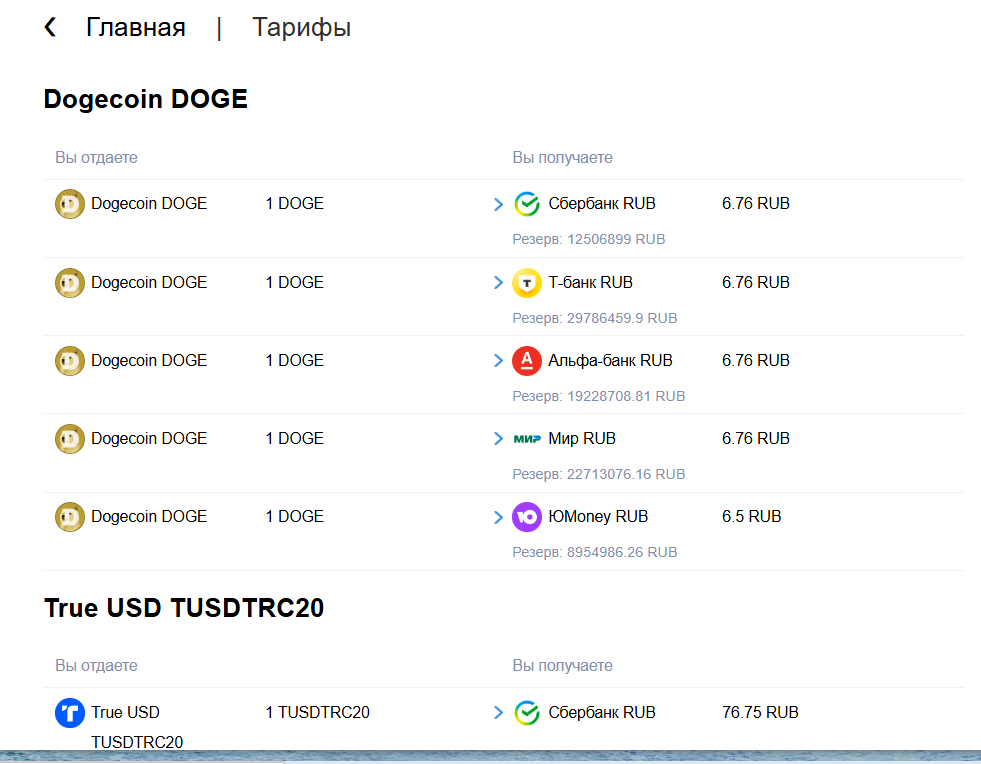
Task: Click the Альфа-банк logo icon
Action: tap(527, 361)
